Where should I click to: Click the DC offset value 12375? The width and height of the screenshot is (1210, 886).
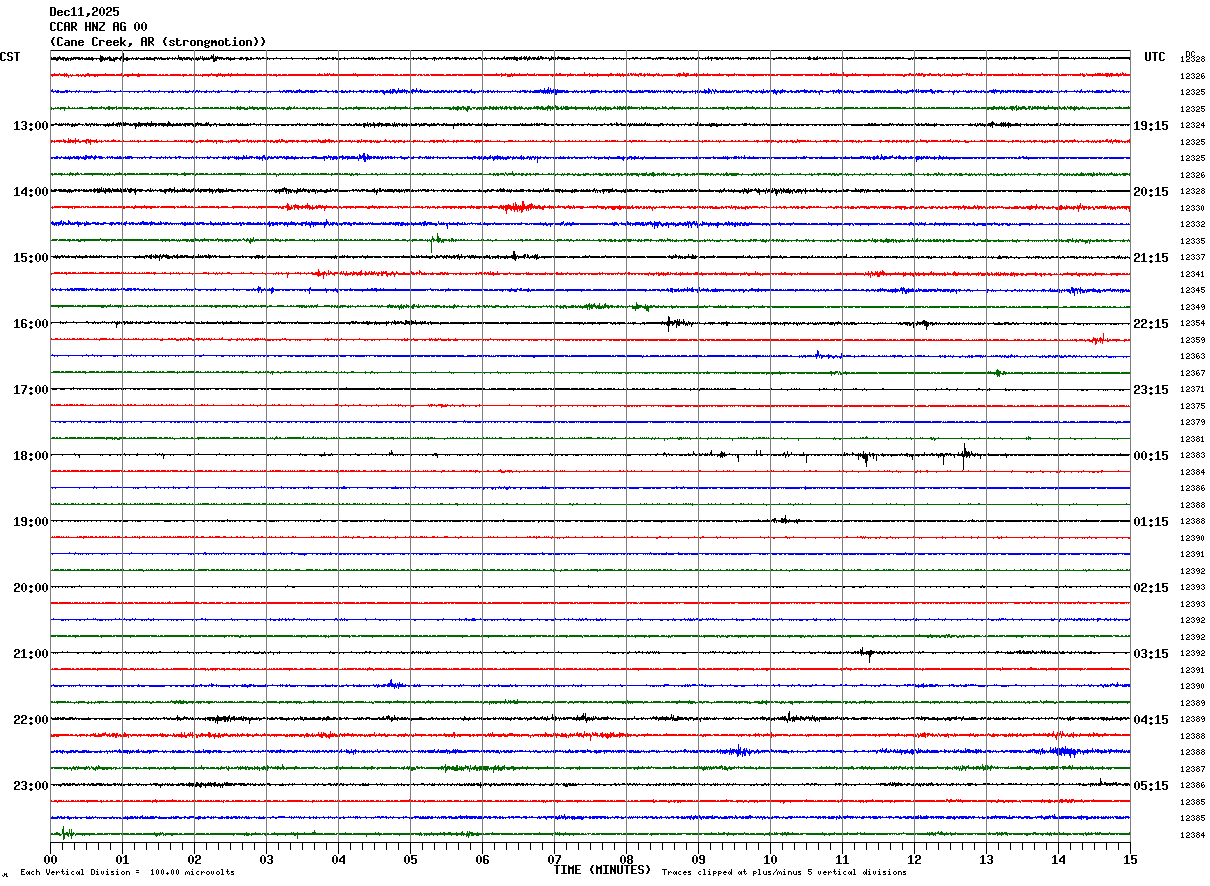pyautogui.click(x=1192, y=406)
